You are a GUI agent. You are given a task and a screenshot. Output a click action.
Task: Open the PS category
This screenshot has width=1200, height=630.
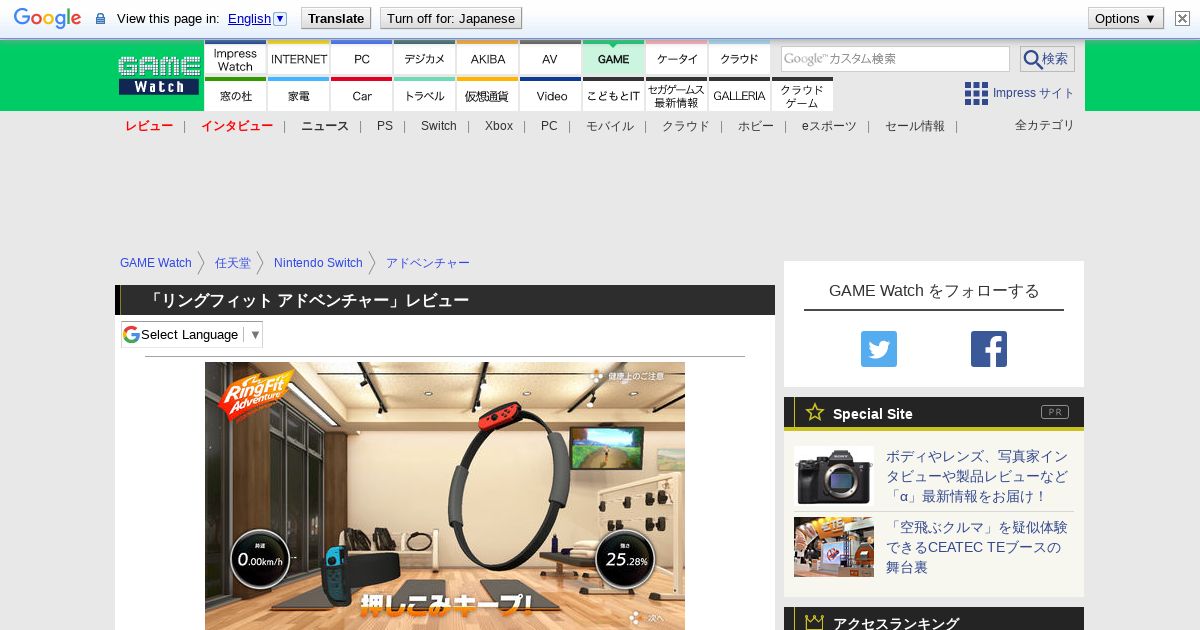(385, 126)
